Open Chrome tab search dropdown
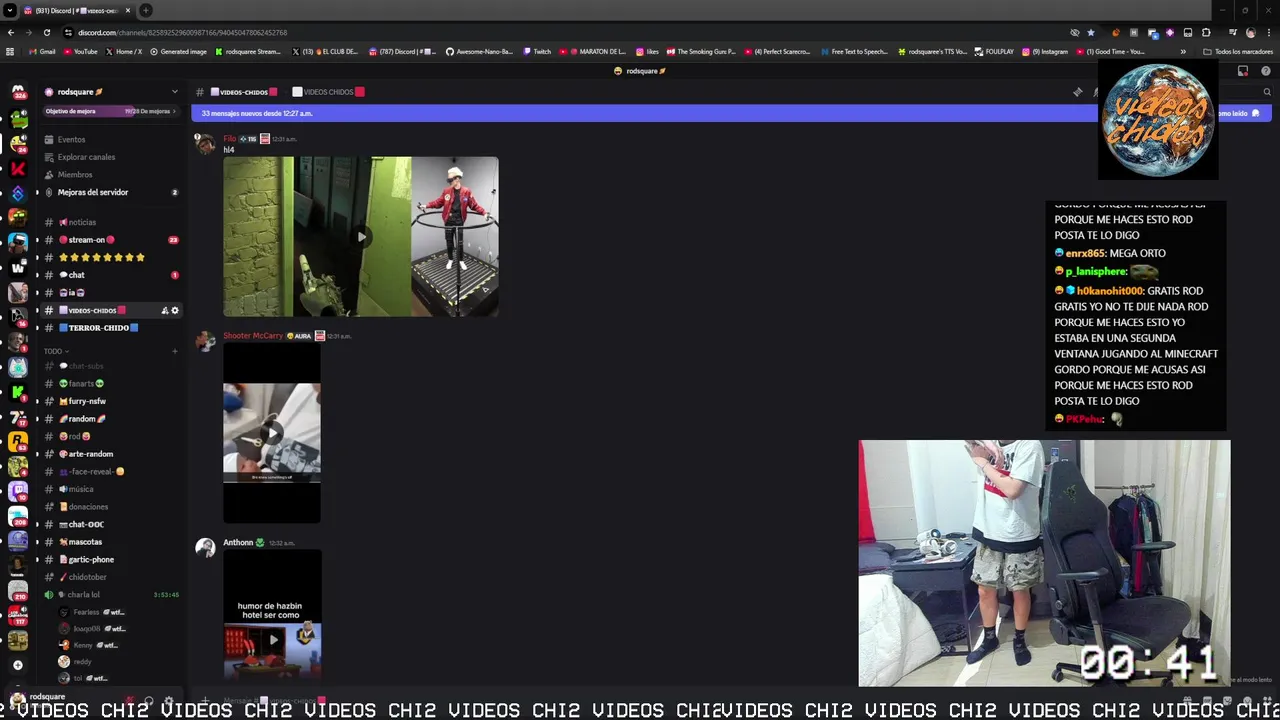The image size is (1280, 720). 9,10
